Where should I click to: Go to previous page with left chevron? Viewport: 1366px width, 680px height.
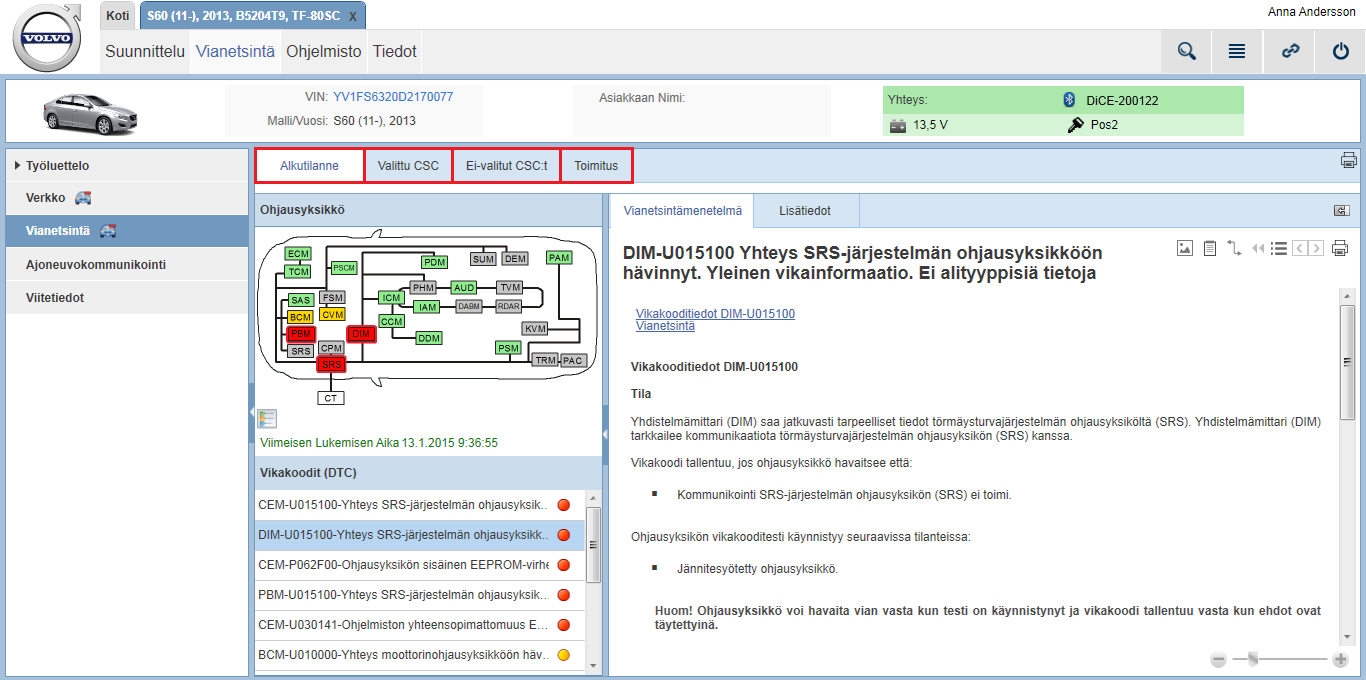(x=1299, y=248)
